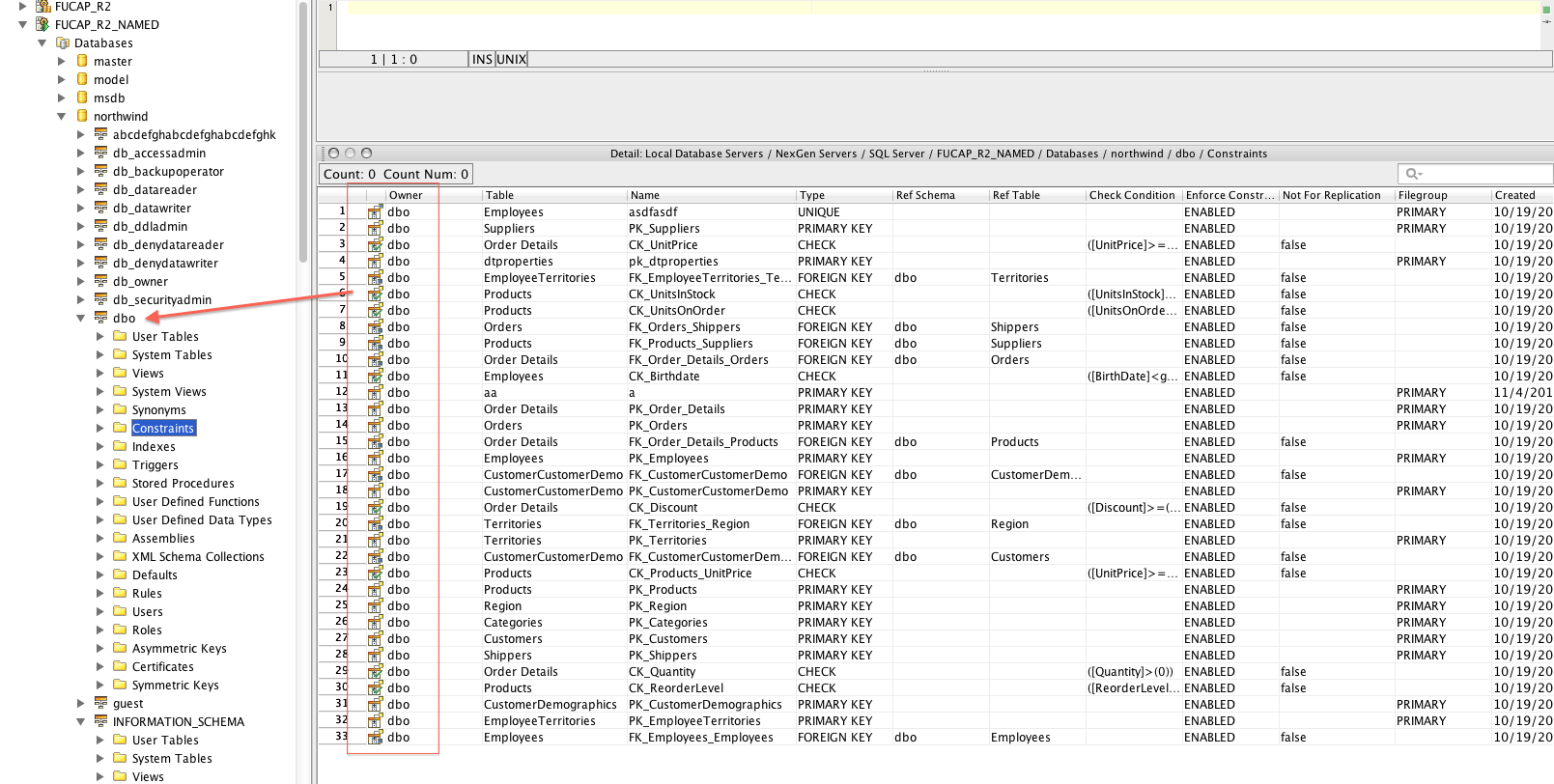Click the Certificates folder icon

pos(120,666)
